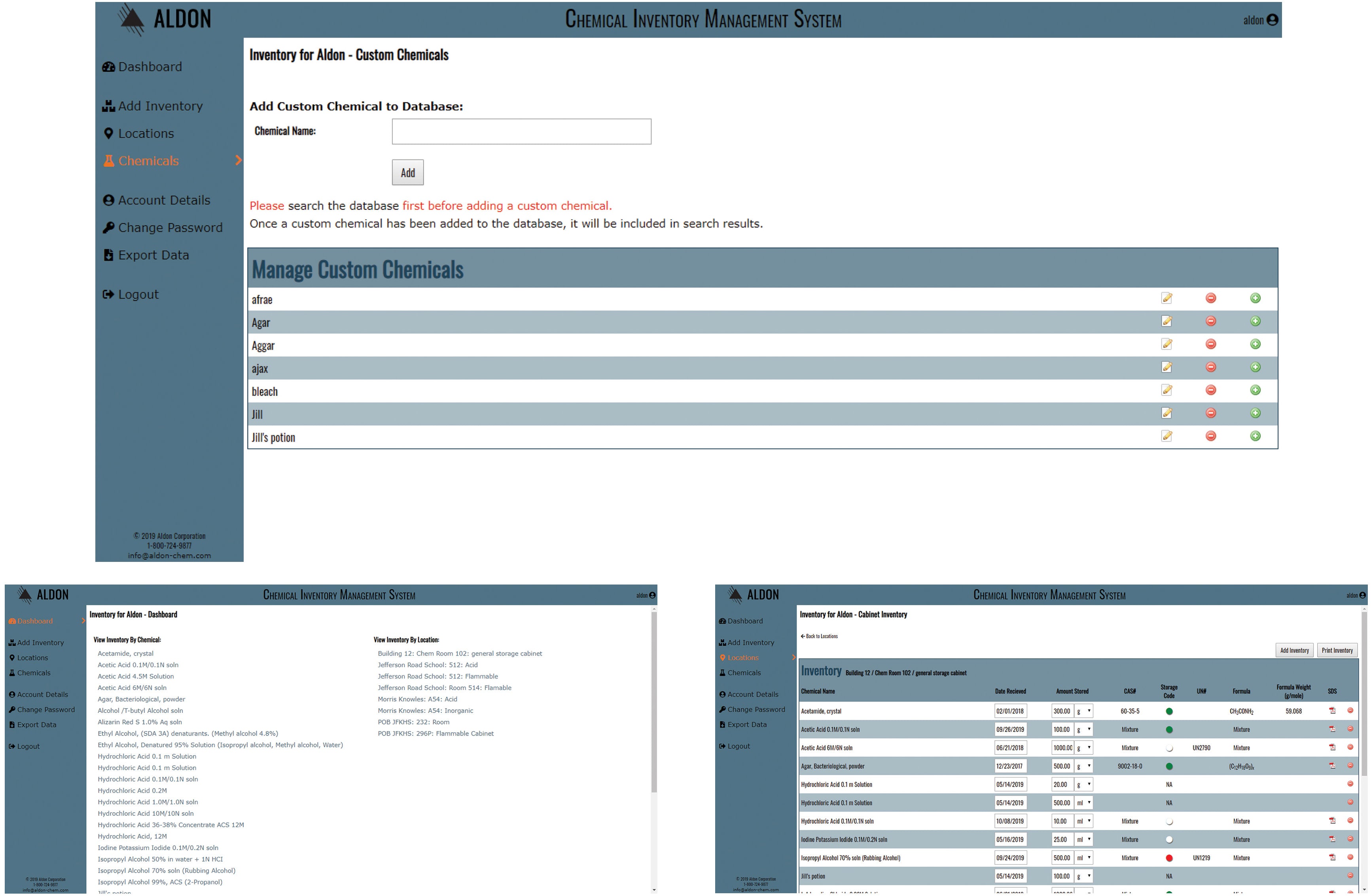Edit the 'bleach' custom chemical
Viewport: 1371px width, 896px height.
tap(1166, 390)
